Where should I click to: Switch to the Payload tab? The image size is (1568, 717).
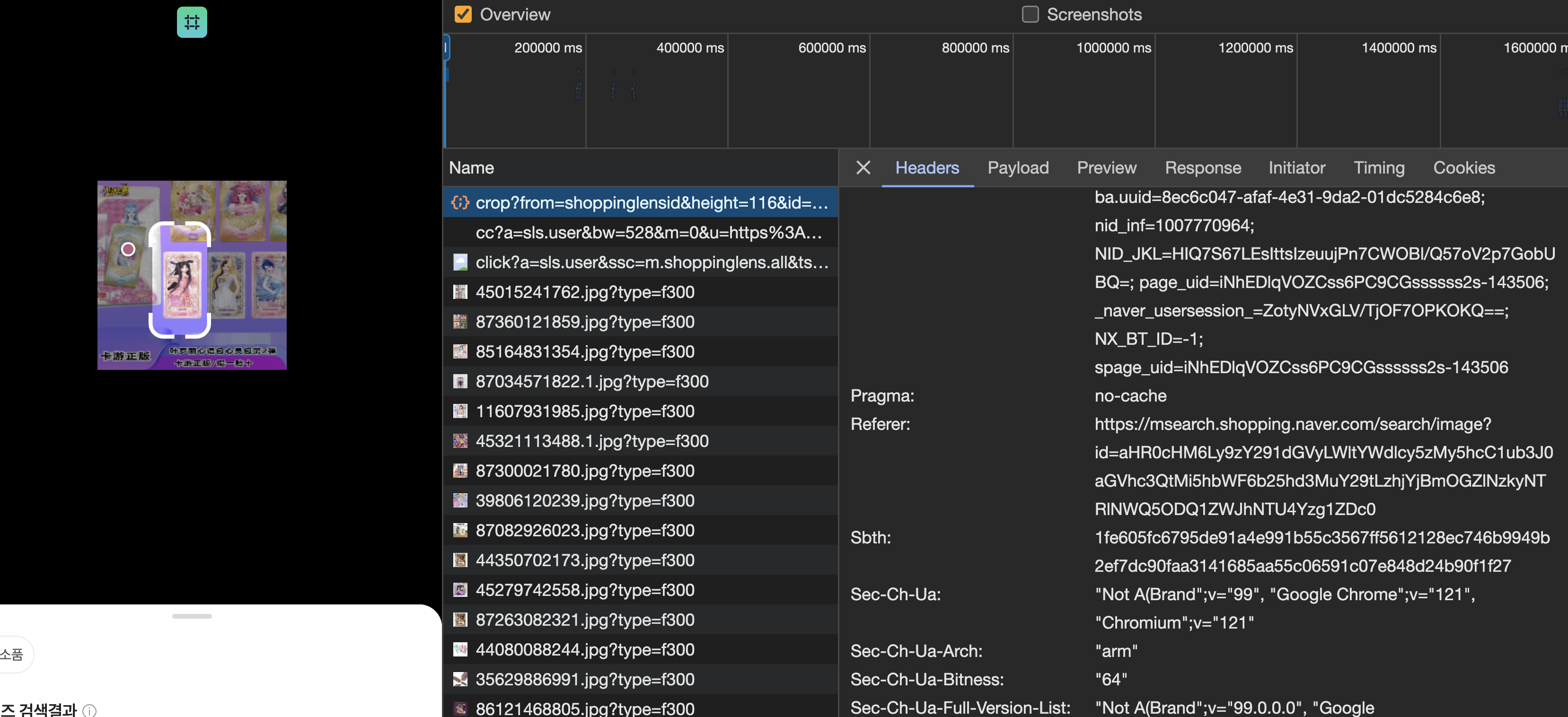pyautogui.click(x=1018, y=167)
